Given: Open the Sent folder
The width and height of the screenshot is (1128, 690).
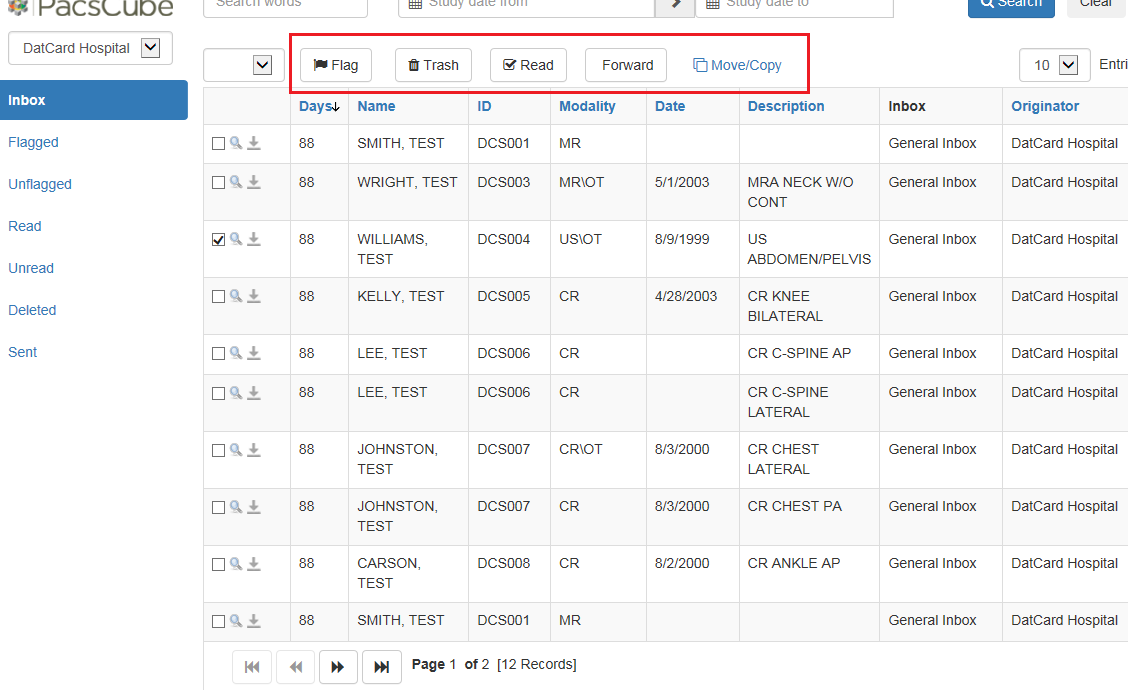Looking at the screenshot, I should tap(22, 353).
